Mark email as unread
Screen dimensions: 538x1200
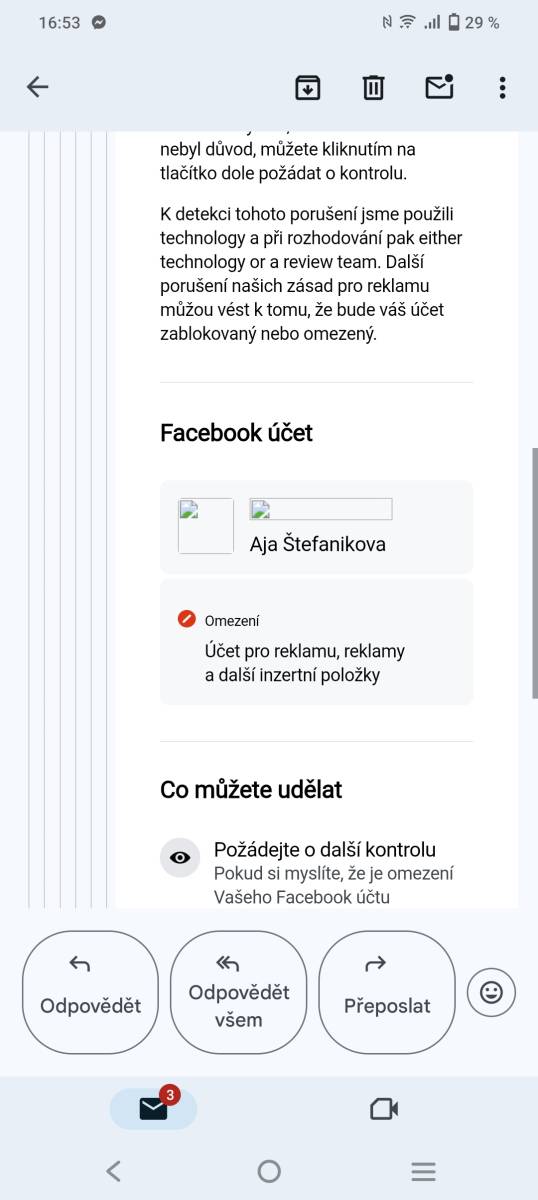[439, 87]
